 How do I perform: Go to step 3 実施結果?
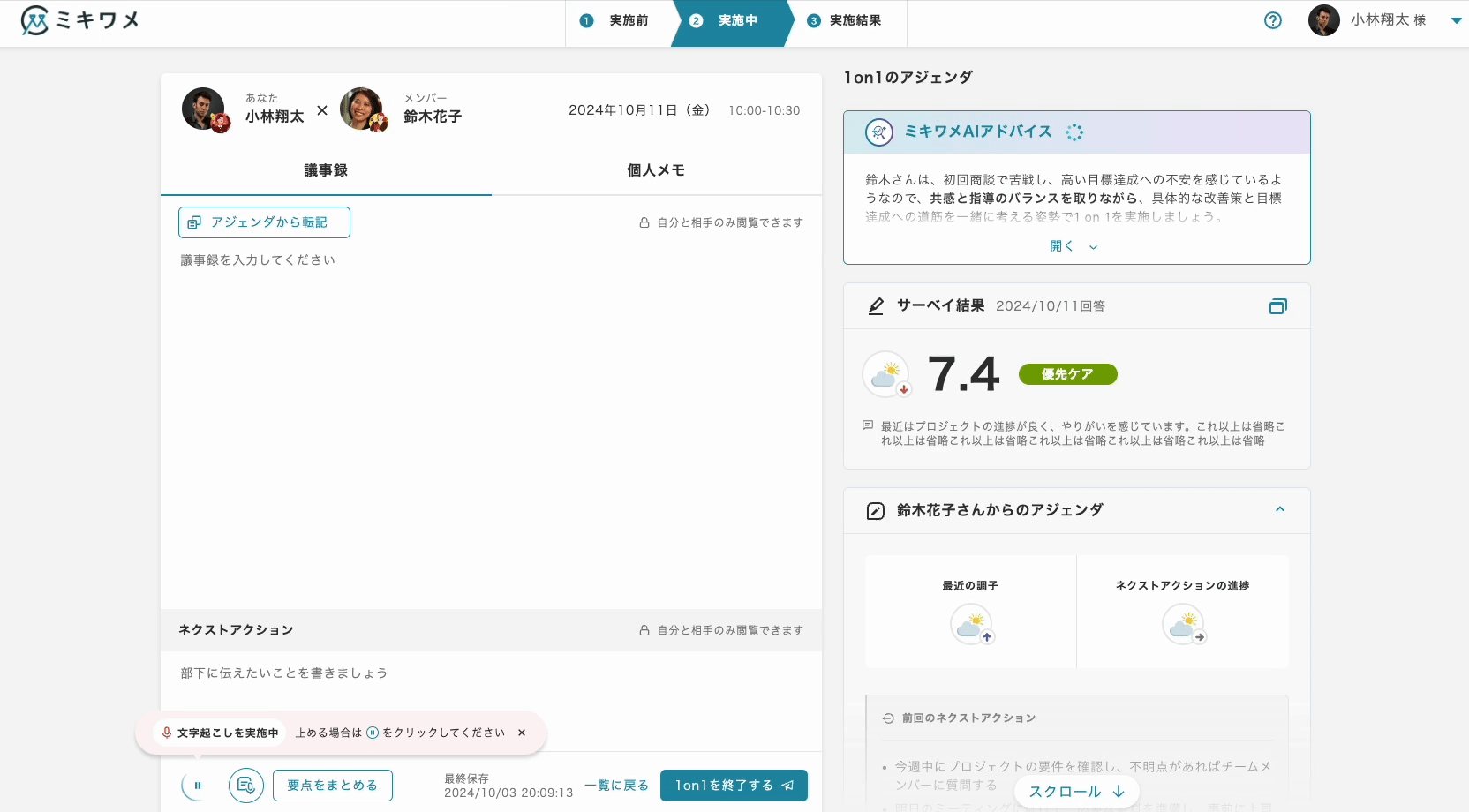pos(845,20)
